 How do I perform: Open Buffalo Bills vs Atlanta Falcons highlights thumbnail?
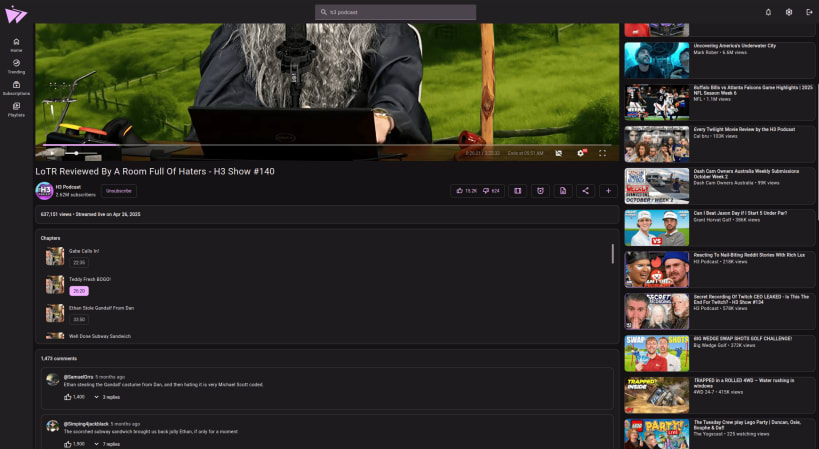coord(657,102)
